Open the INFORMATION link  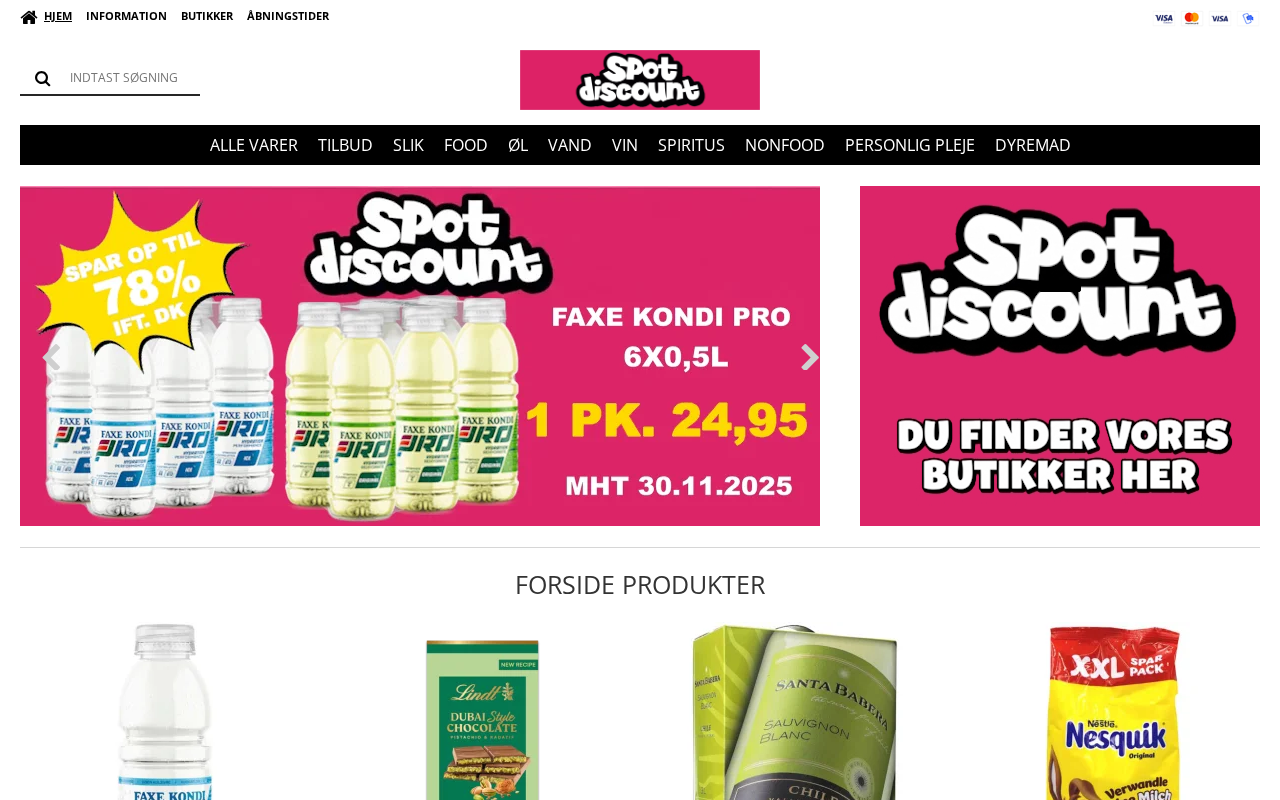coord(126,16)
